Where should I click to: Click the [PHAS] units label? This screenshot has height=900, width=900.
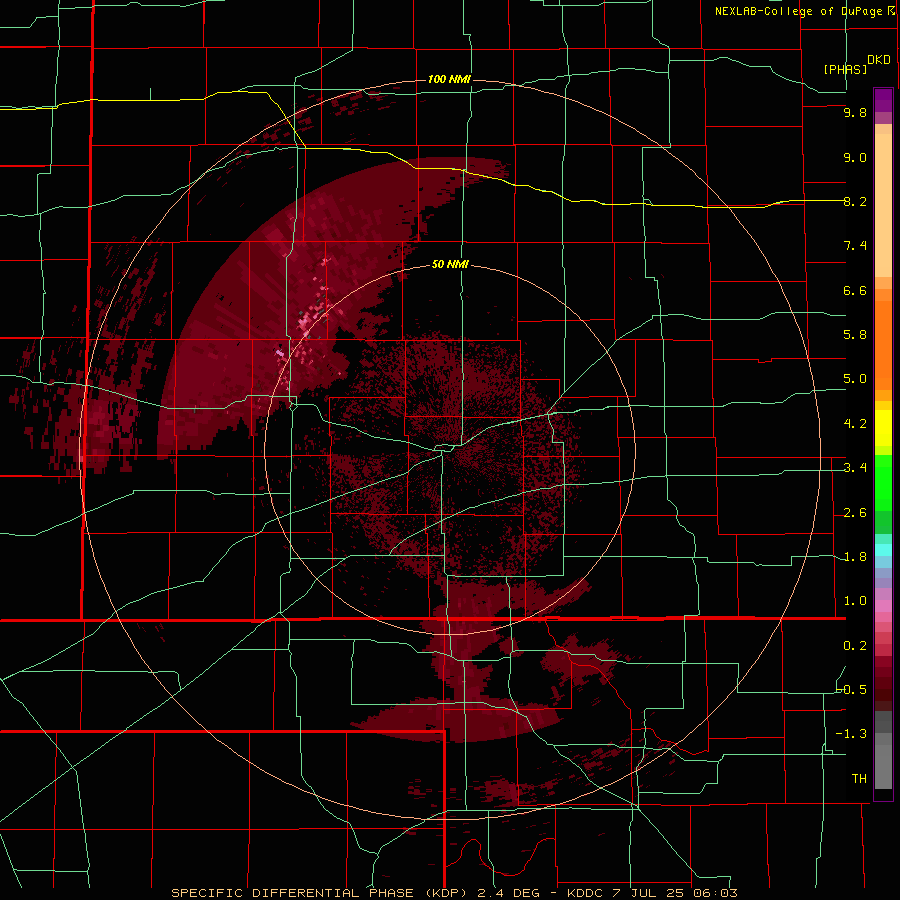pos(845,70)
